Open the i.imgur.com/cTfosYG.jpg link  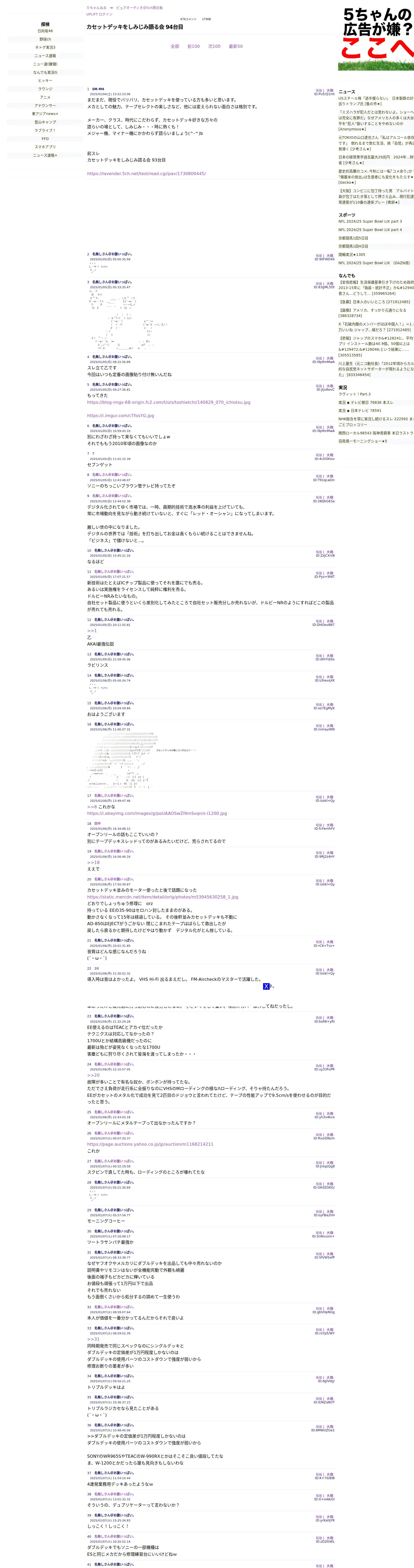(121, 416)
